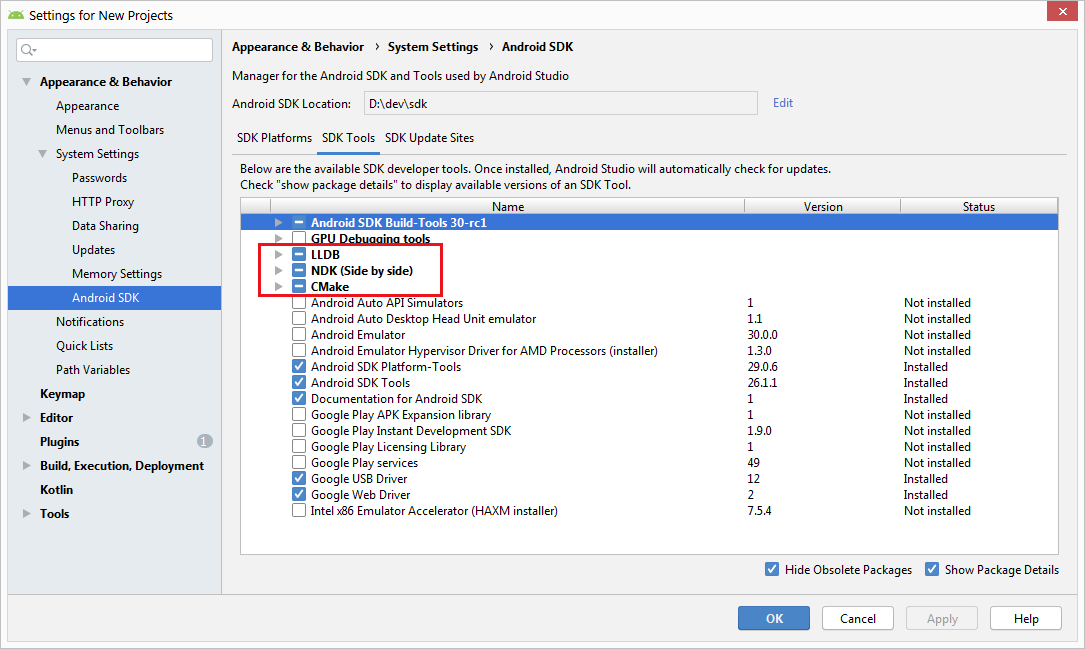The height and width of the screenshot is (649, 1085).
Task: Uncheck Android SDK Platform-Tools
Action: [299, 366]
